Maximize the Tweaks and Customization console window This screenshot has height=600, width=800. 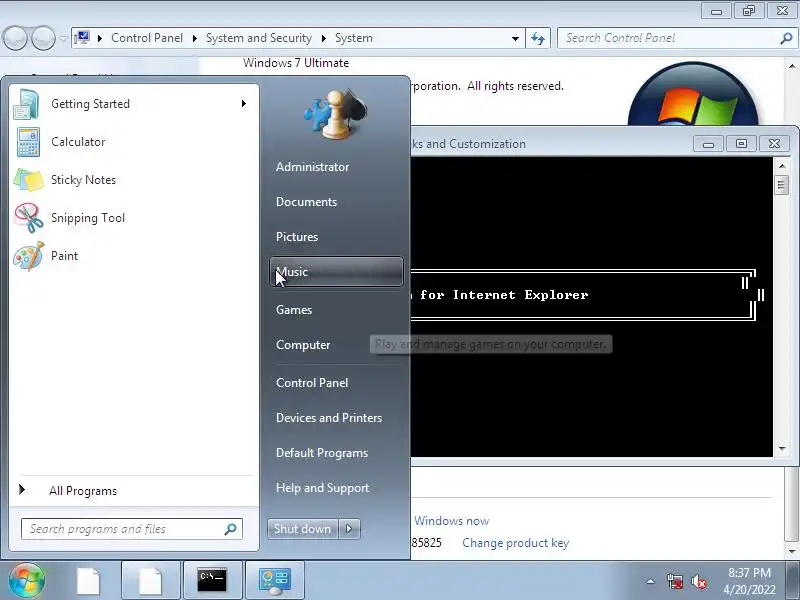pyautogui.click(x=741, y=144)
